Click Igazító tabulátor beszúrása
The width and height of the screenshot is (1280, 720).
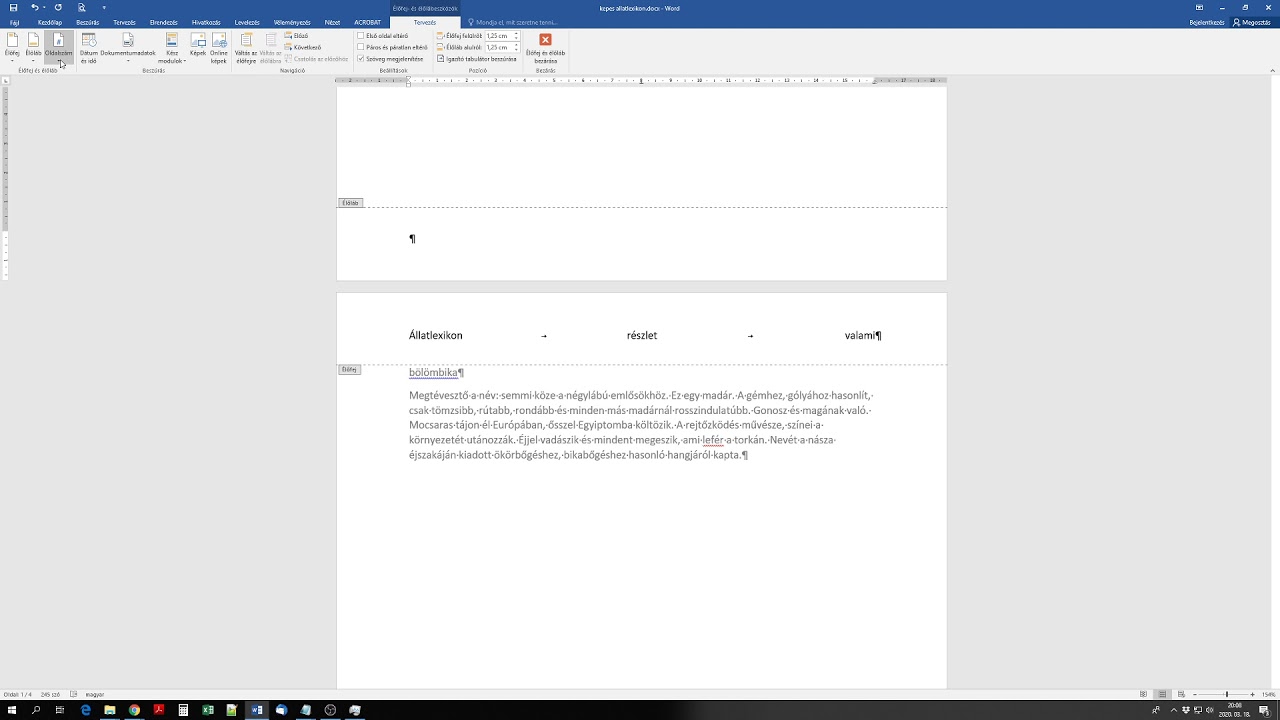477,59
